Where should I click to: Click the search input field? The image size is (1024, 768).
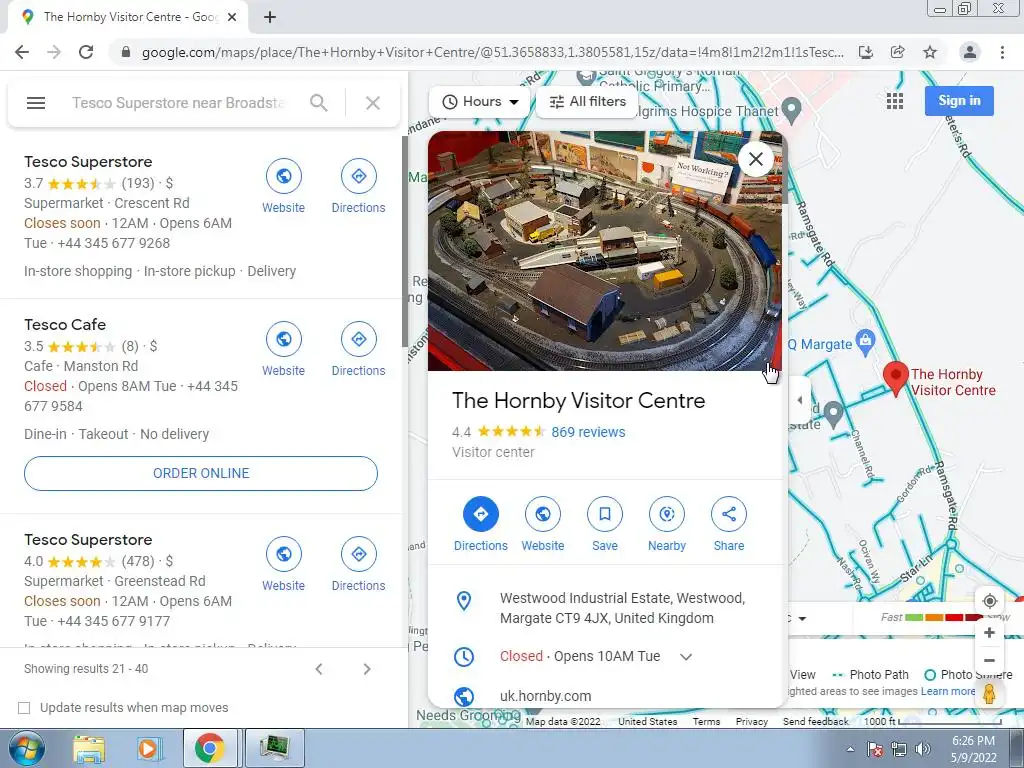178,103
